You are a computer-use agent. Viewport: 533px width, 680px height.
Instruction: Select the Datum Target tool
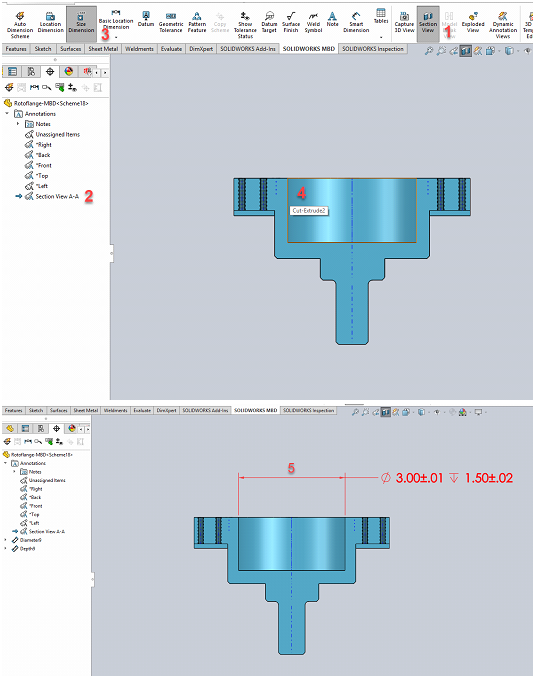269,23
